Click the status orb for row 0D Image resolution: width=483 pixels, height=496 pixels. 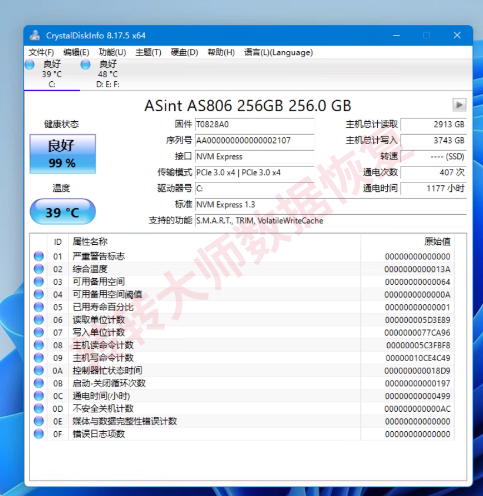tap(39, 408)
